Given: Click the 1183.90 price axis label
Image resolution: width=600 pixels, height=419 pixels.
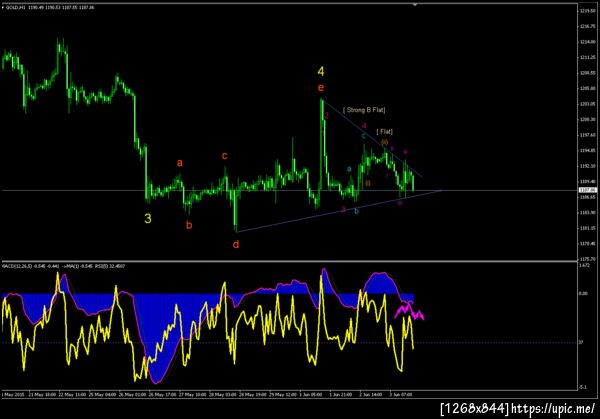Looking at the screenshot, I should click(588, 212).
